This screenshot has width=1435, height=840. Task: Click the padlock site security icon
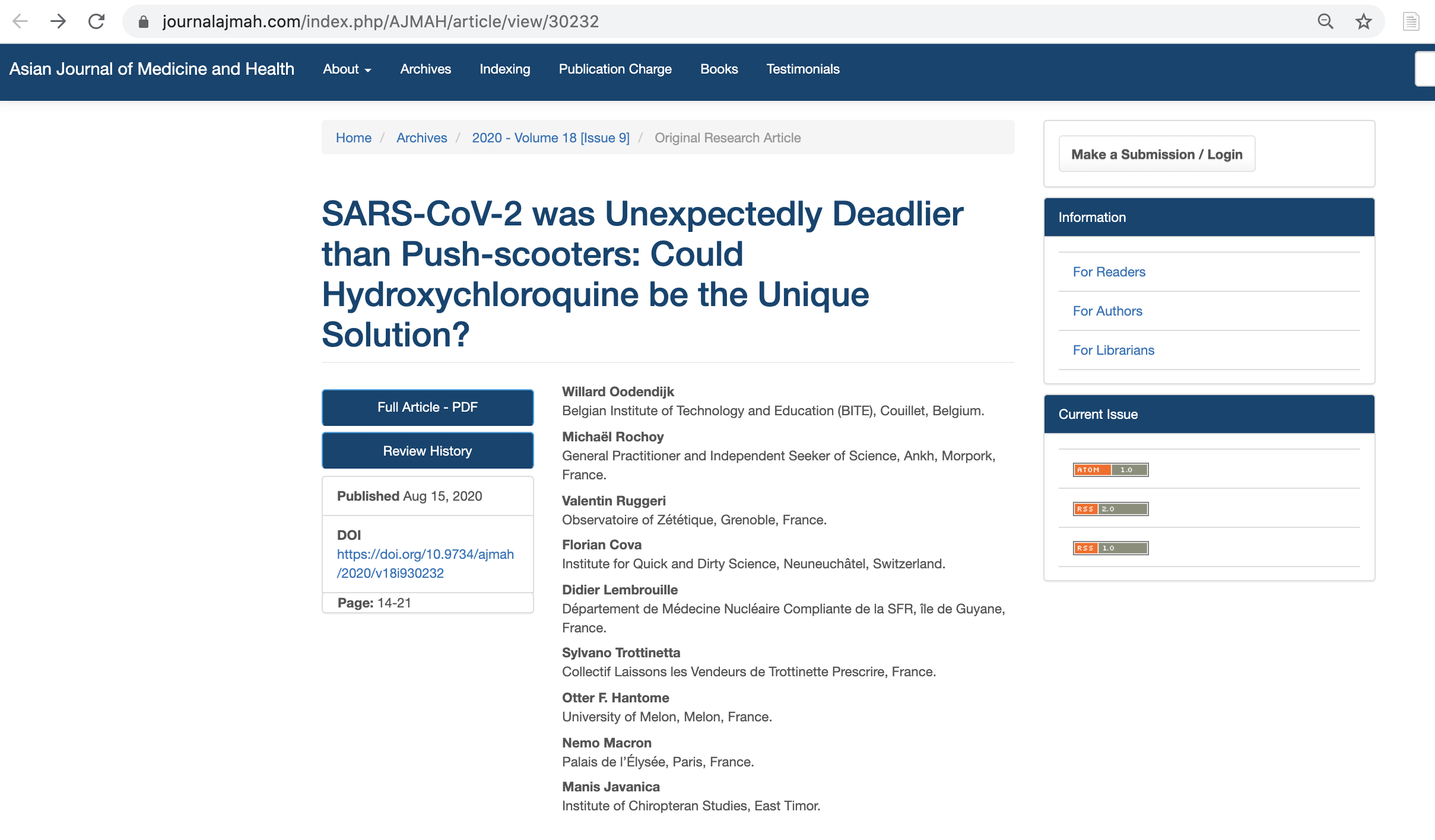pyautogui.click(x=143, y=22)
